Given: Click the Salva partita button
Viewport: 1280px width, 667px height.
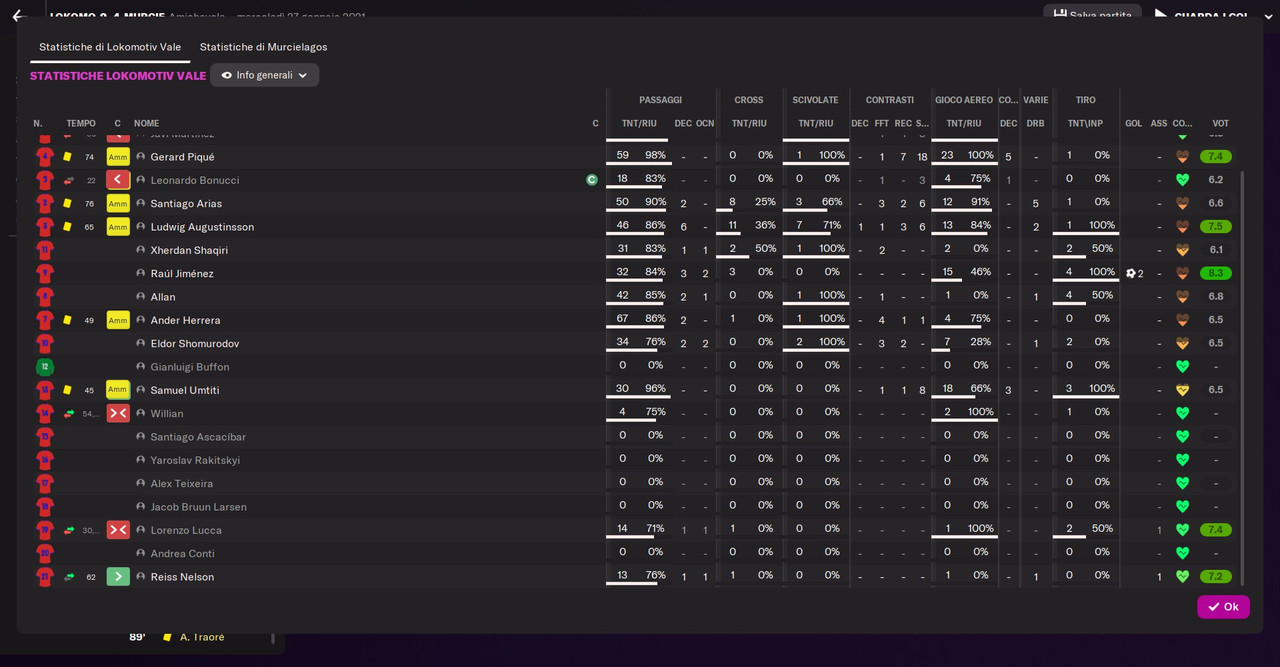Looking at the screenshot, I should click(1092, 14).
